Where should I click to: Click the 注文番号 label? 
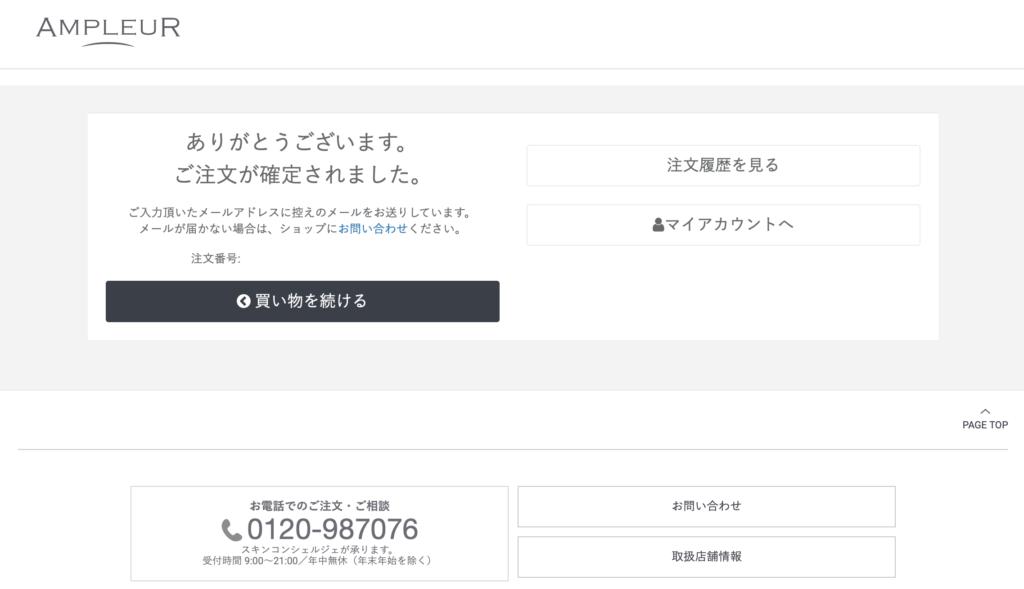click(216, 259)
